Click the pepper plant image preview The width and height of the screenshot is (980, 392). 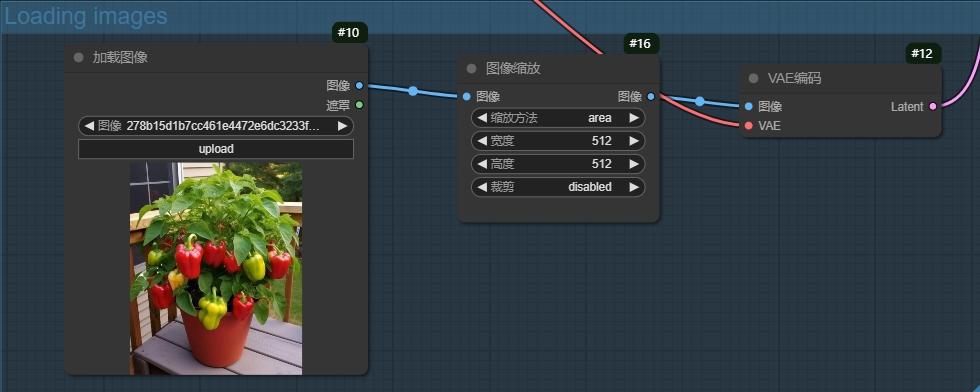pos(216,268)
